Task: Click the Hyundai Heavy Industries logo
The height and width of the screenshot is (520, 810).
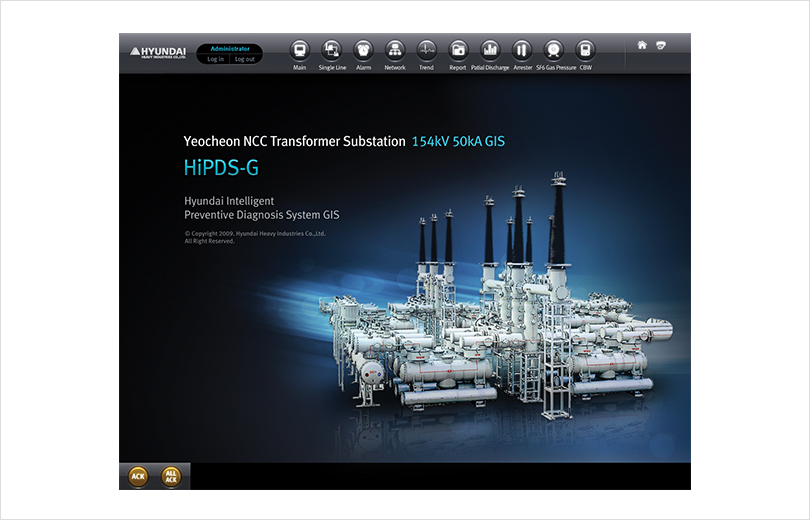Action: coord(158,52)
